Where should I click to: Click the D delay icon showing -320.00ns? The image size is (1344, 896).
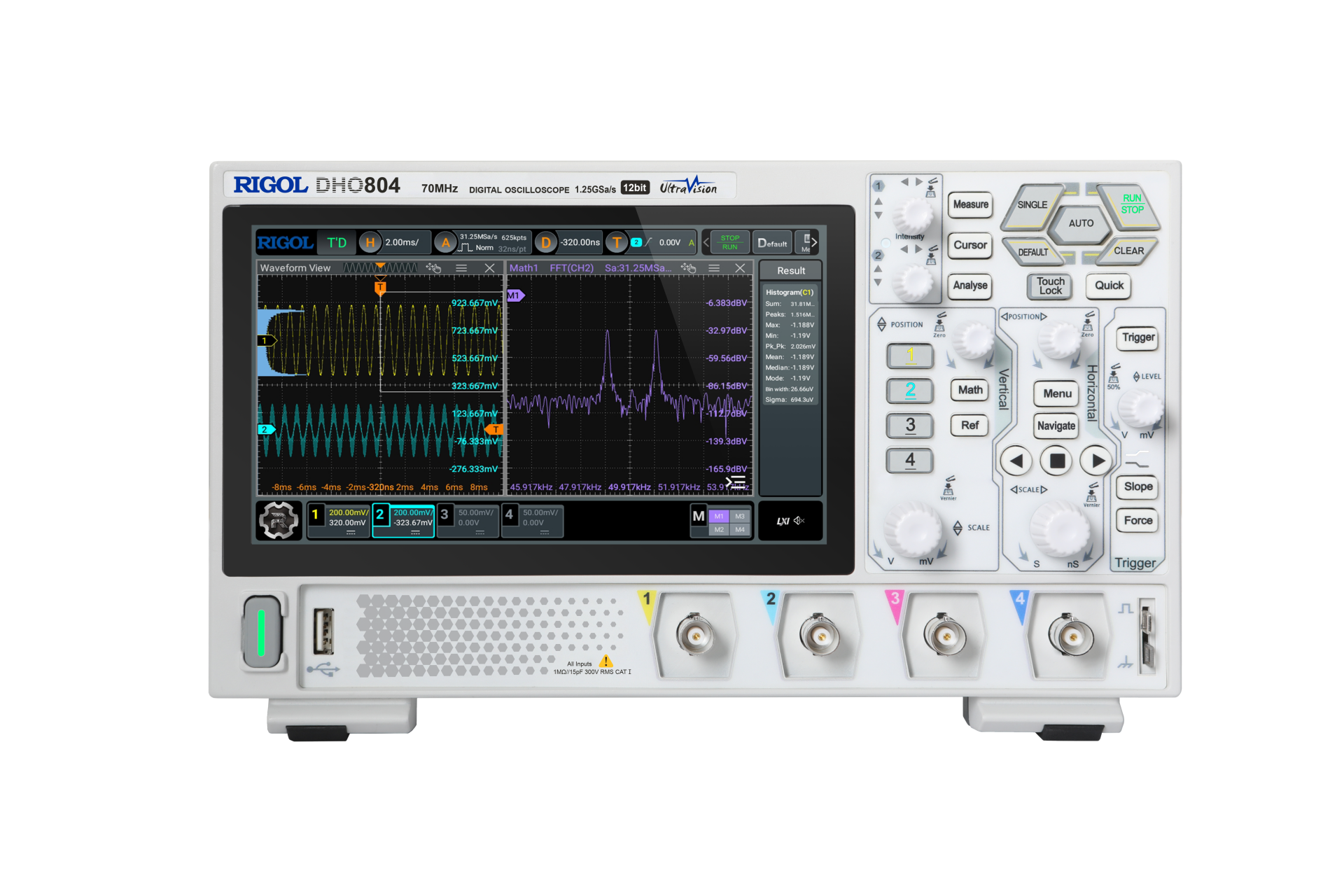coord(547,243)
